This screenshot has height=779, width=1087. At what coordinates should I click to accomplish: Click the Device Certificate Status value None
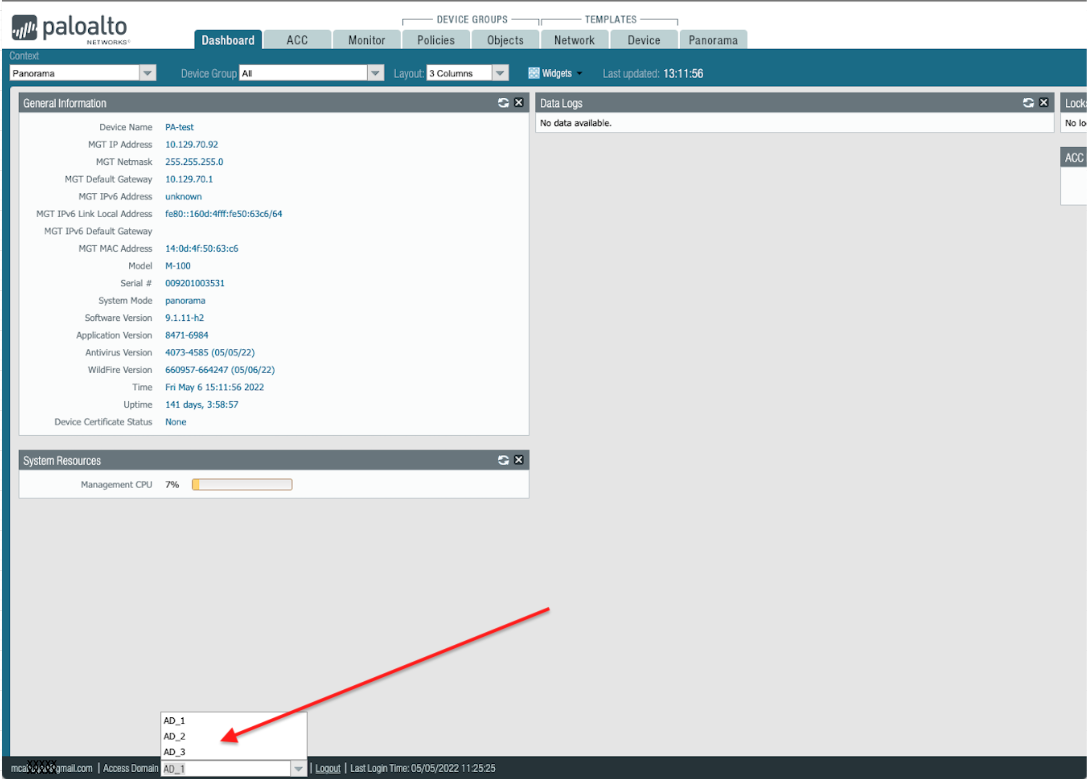click(x=175, y=422)
